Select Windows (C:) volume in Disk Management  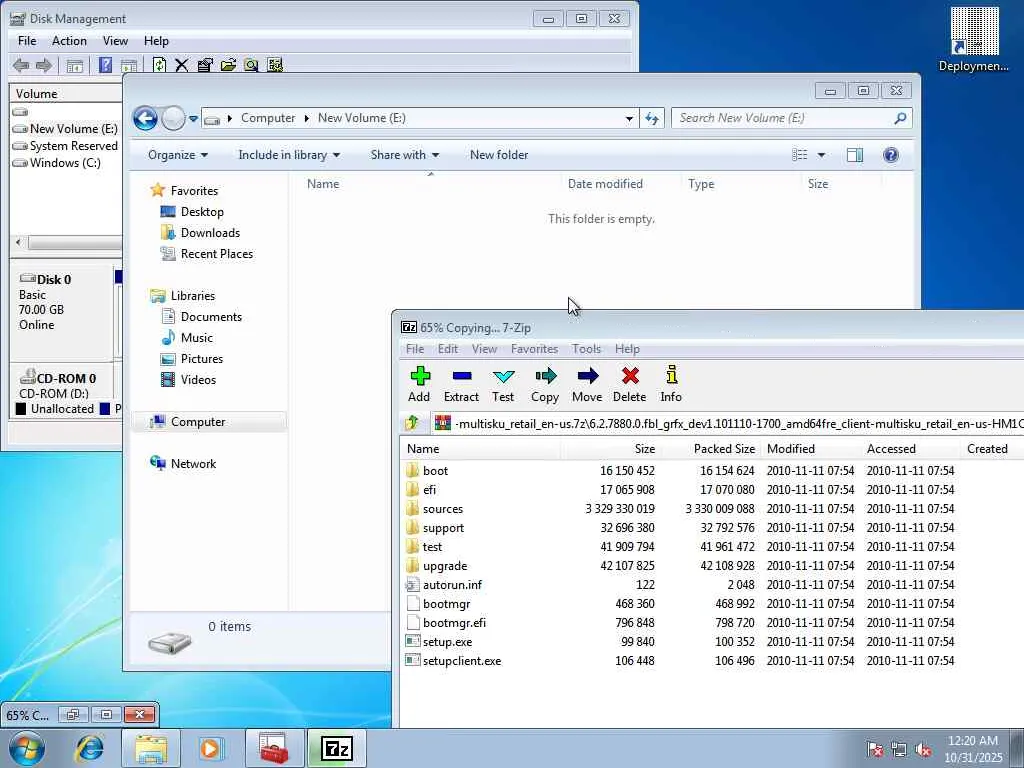(65, 163)
